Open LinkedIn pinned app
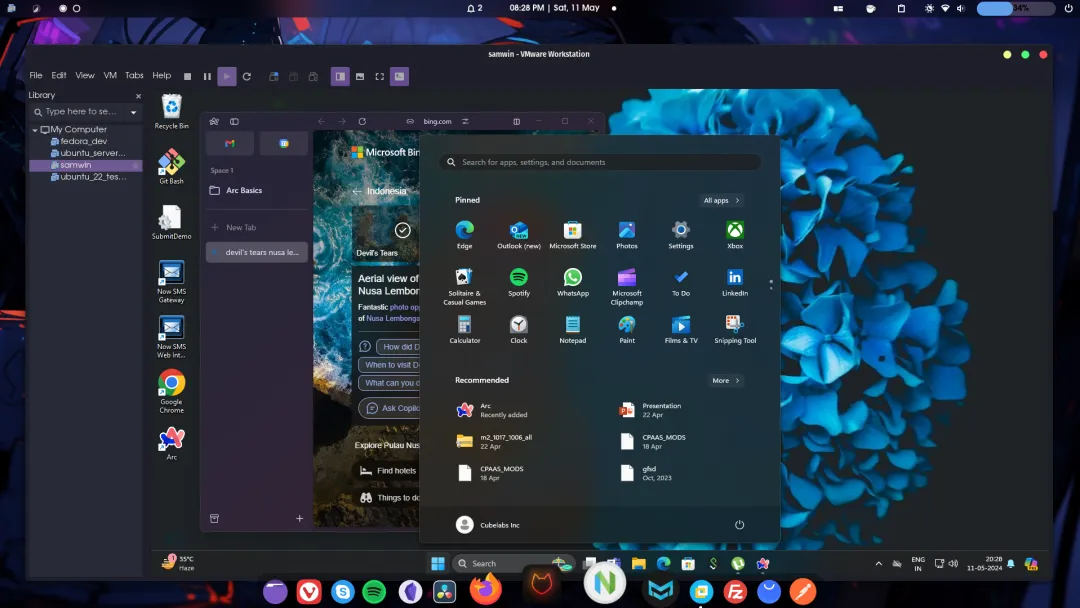 click(x=735, y=282)
